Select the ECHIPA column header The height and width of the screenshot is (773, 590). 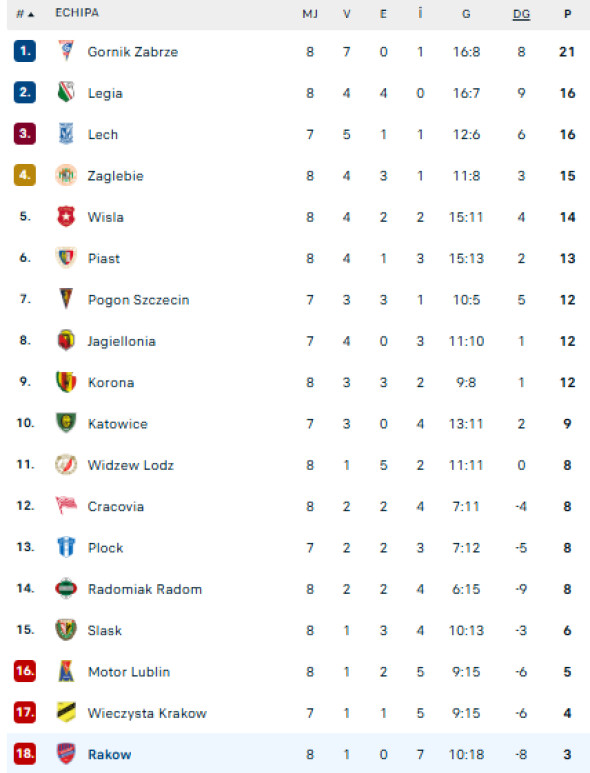pos(77,13)
